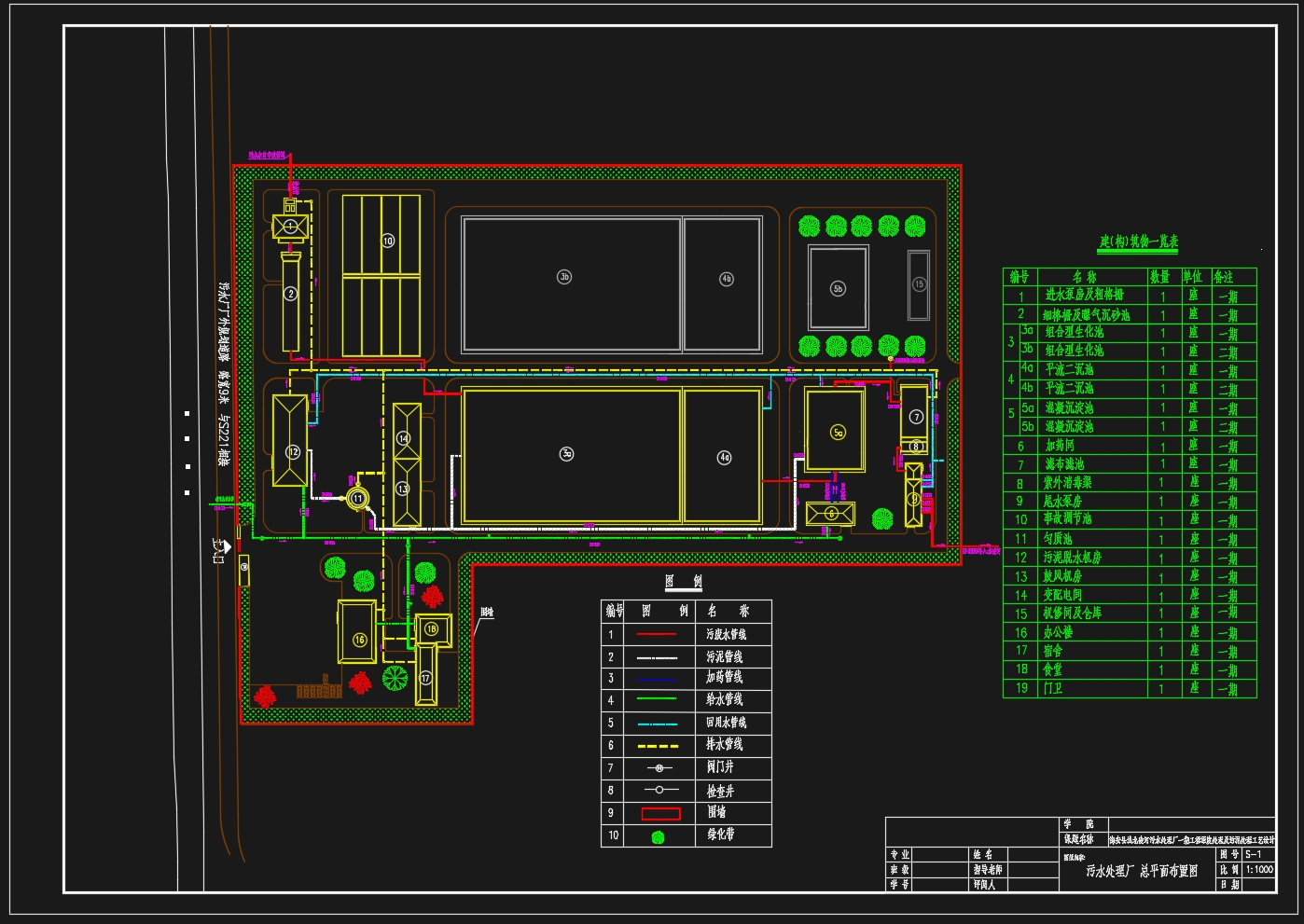Select the 数量 column header
The image size is (1304, 924).
click(x=1159, y=277)
